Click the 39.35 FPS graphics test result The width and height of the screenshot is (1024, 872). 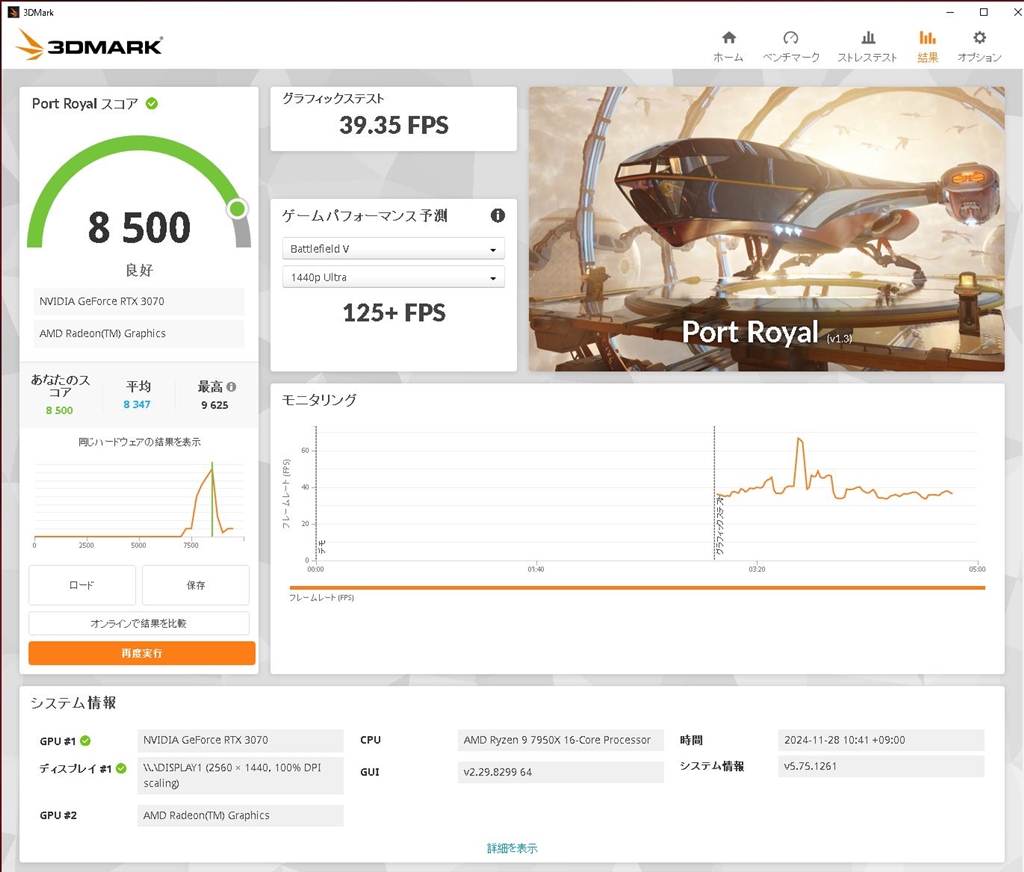coord(394,125)
